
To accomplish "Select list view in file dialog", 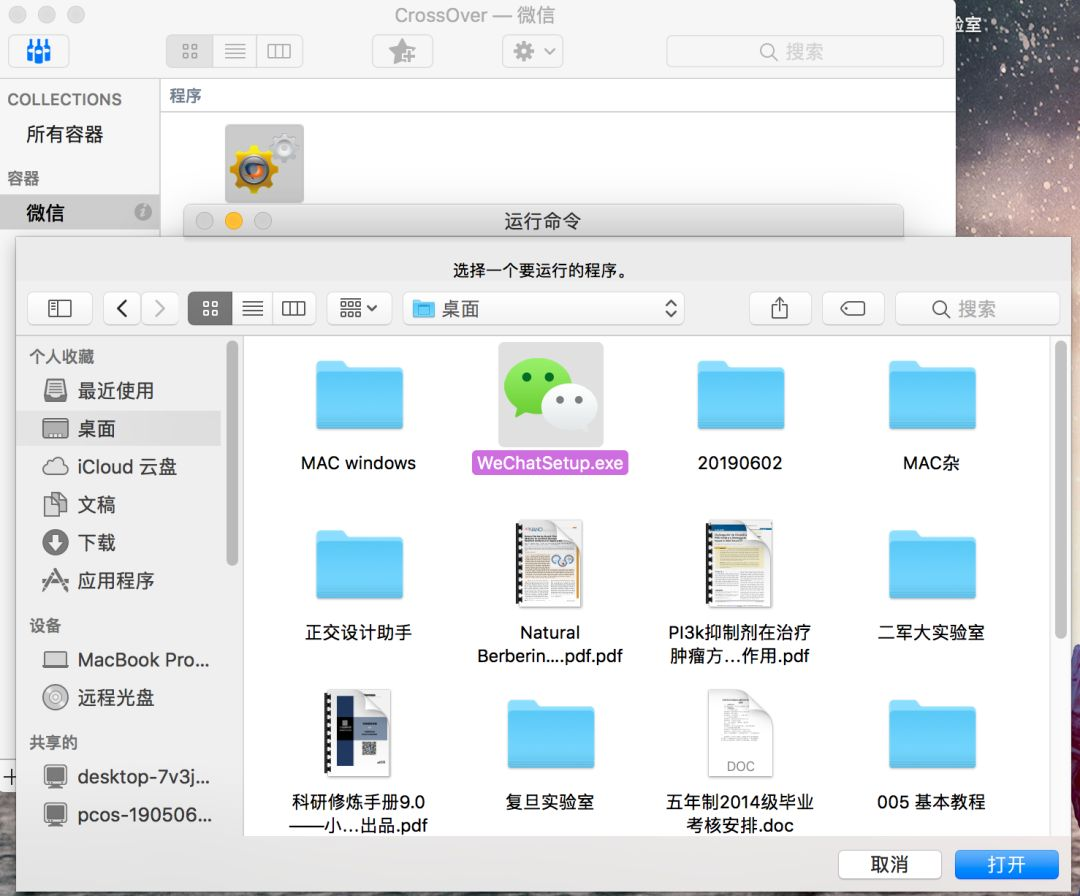I will click(x=253, y=309).
